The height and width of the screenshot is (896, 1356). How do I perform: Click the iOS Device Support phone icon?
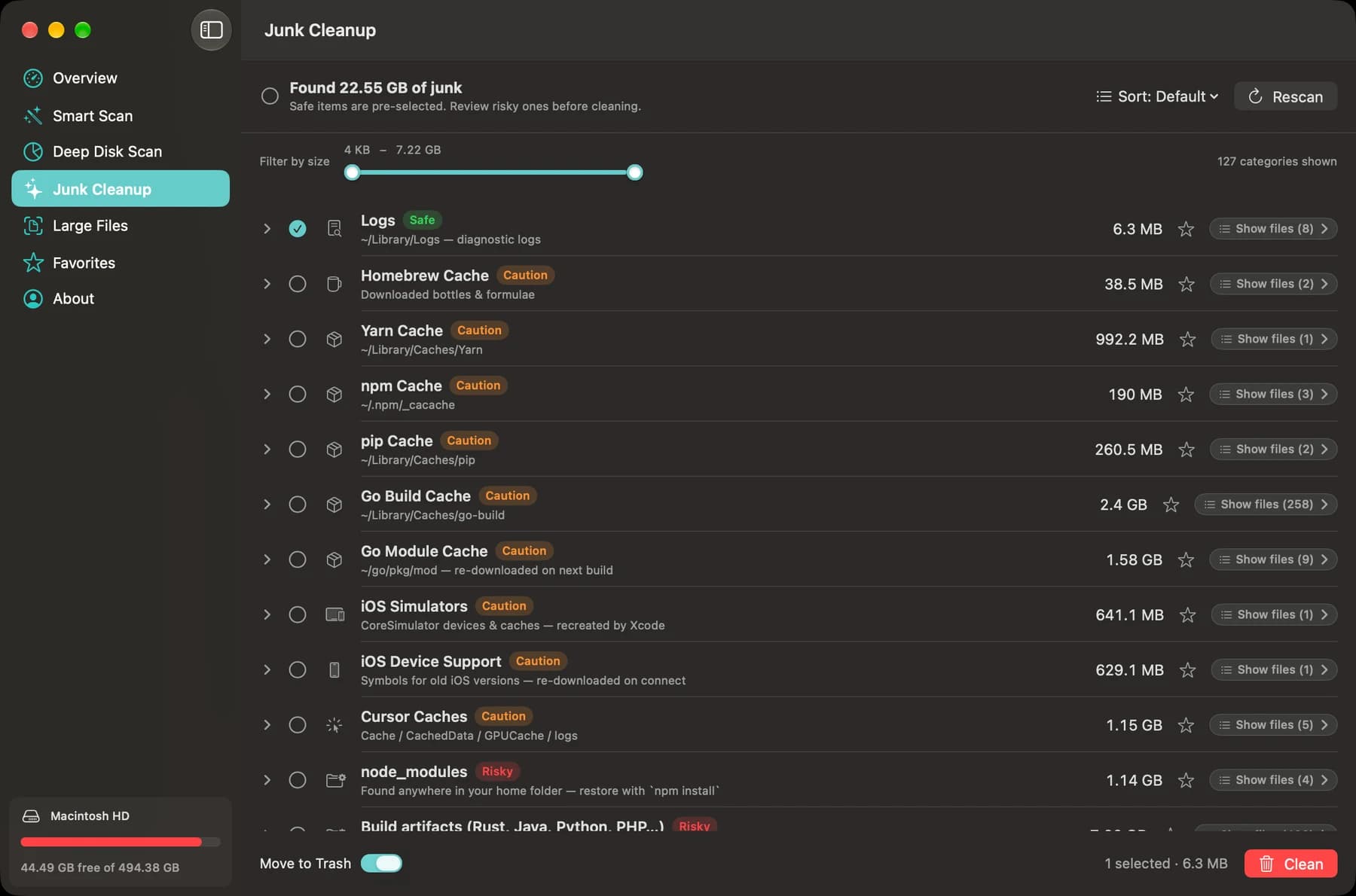tap(334, 669)
